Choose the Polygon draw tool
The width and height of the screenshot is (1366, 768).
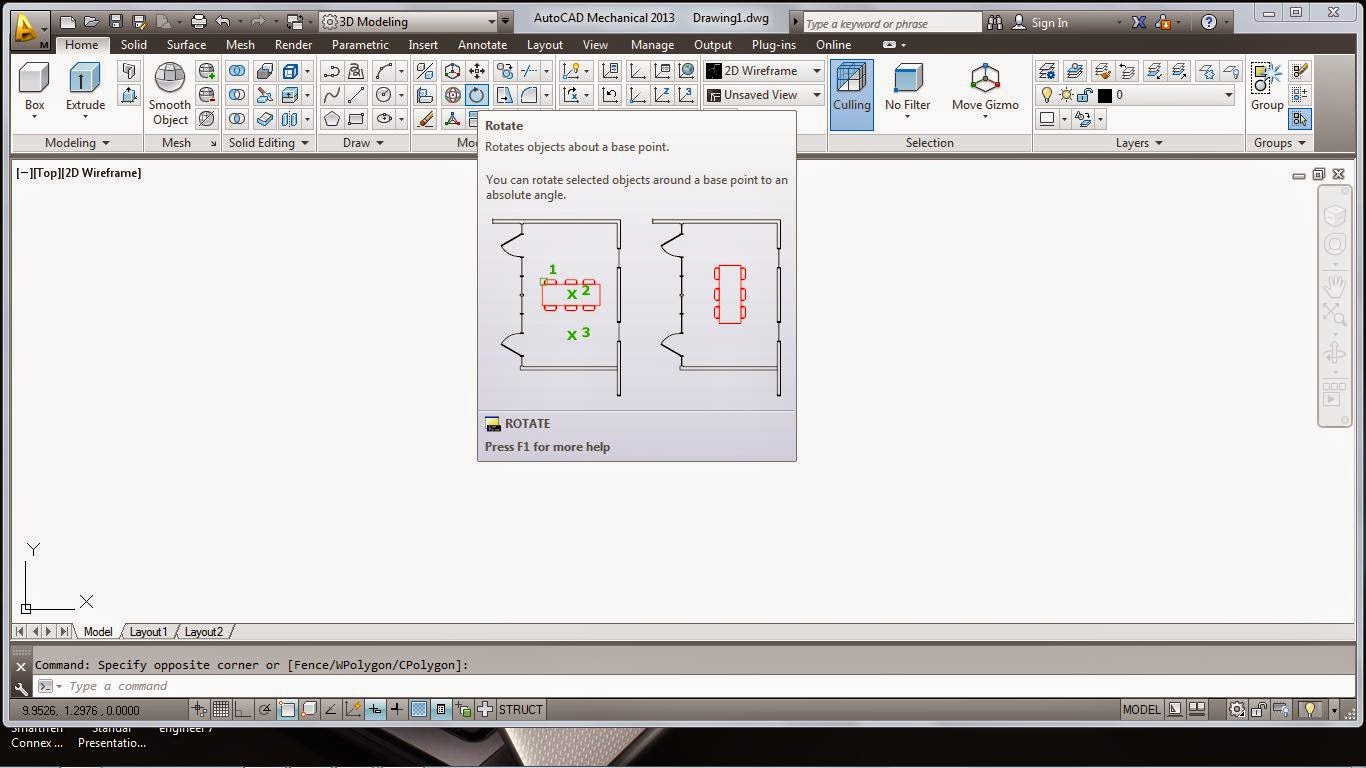(331, 119)
